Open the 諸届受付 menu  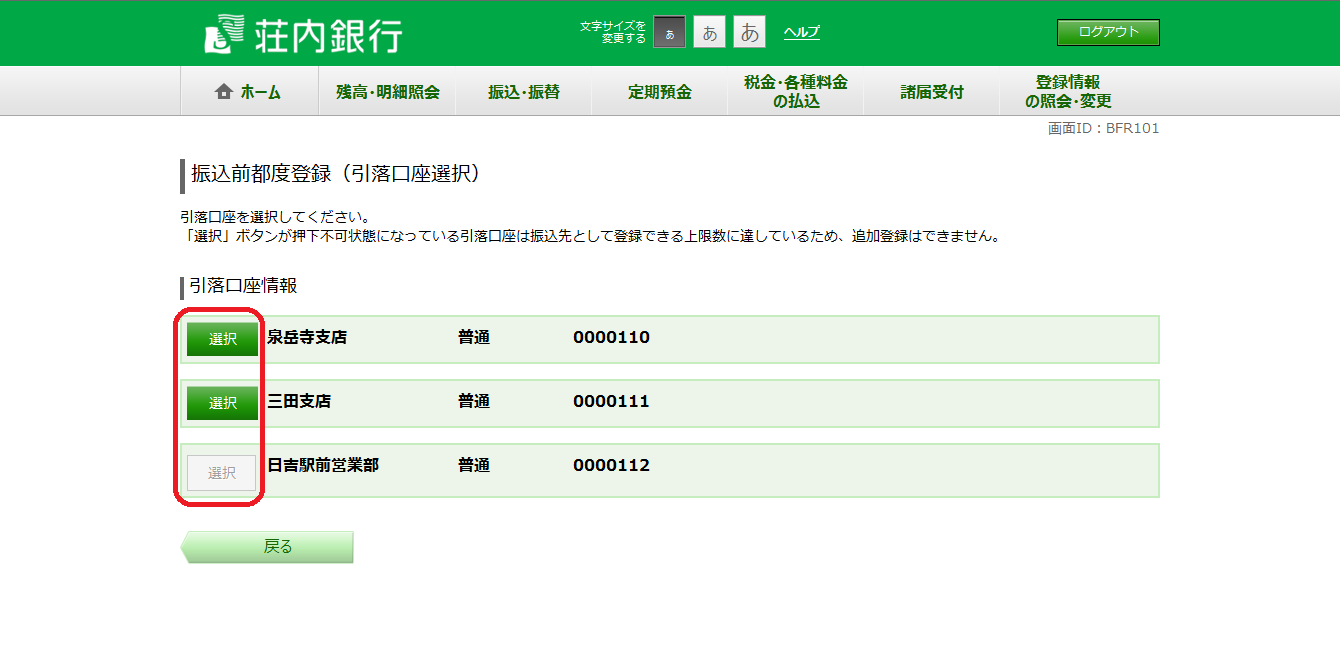click(x=931, y=92)
